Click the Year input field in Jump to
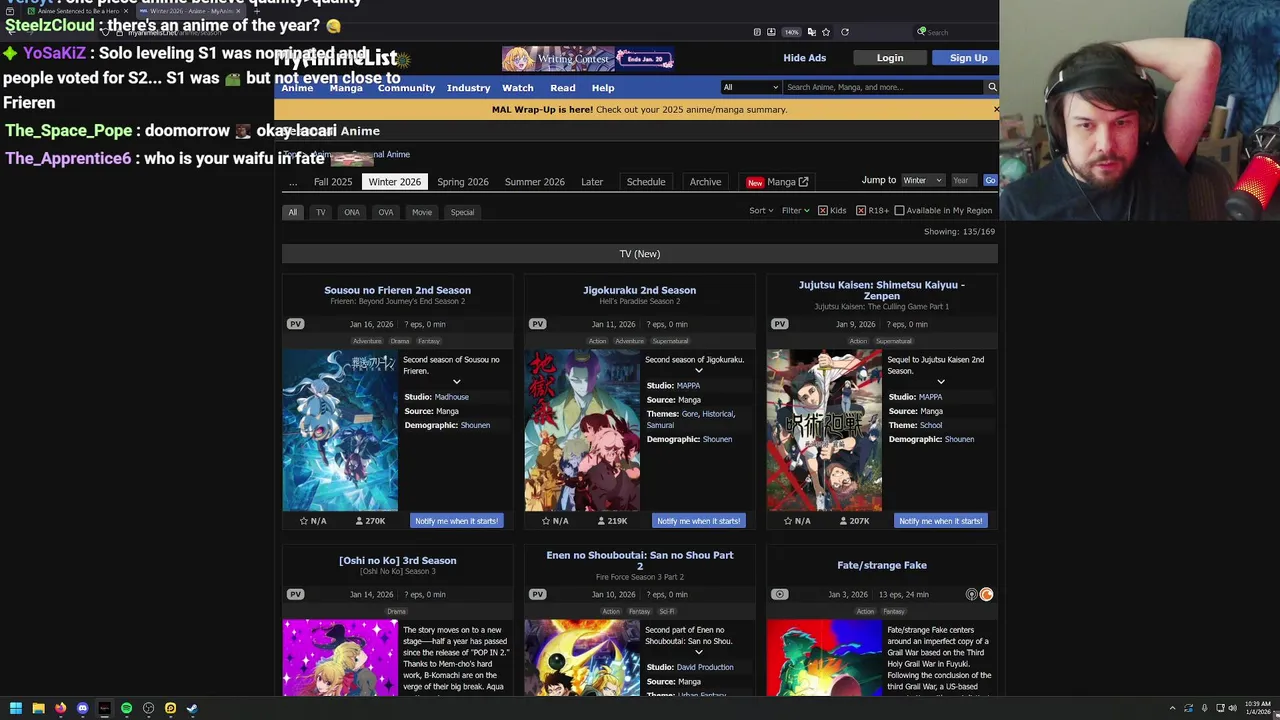 point(963,180)
